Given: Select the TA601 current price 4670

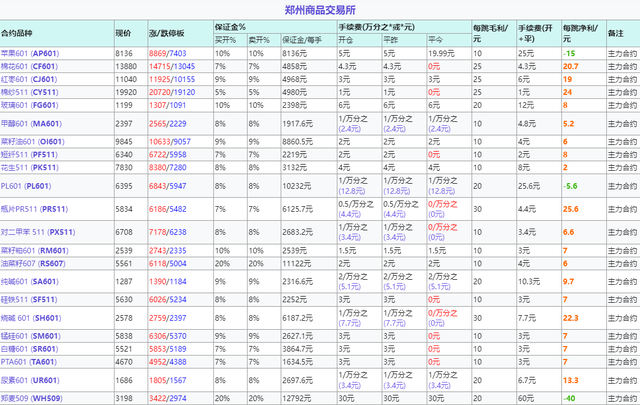Looking at the screenshot, I should 124,362.
